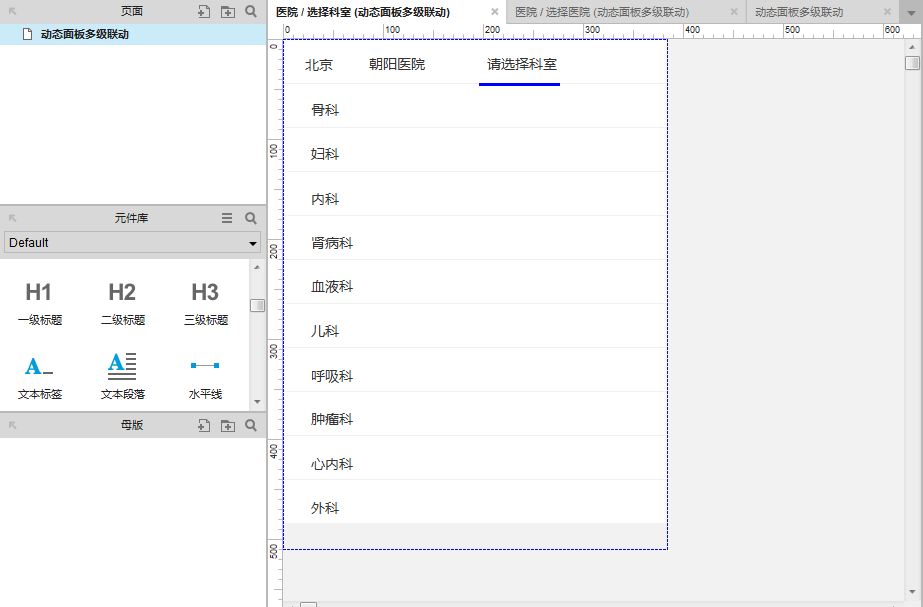Click the Add Page icon in 页面 panel
923x607 pixels.
pos(202,10)
